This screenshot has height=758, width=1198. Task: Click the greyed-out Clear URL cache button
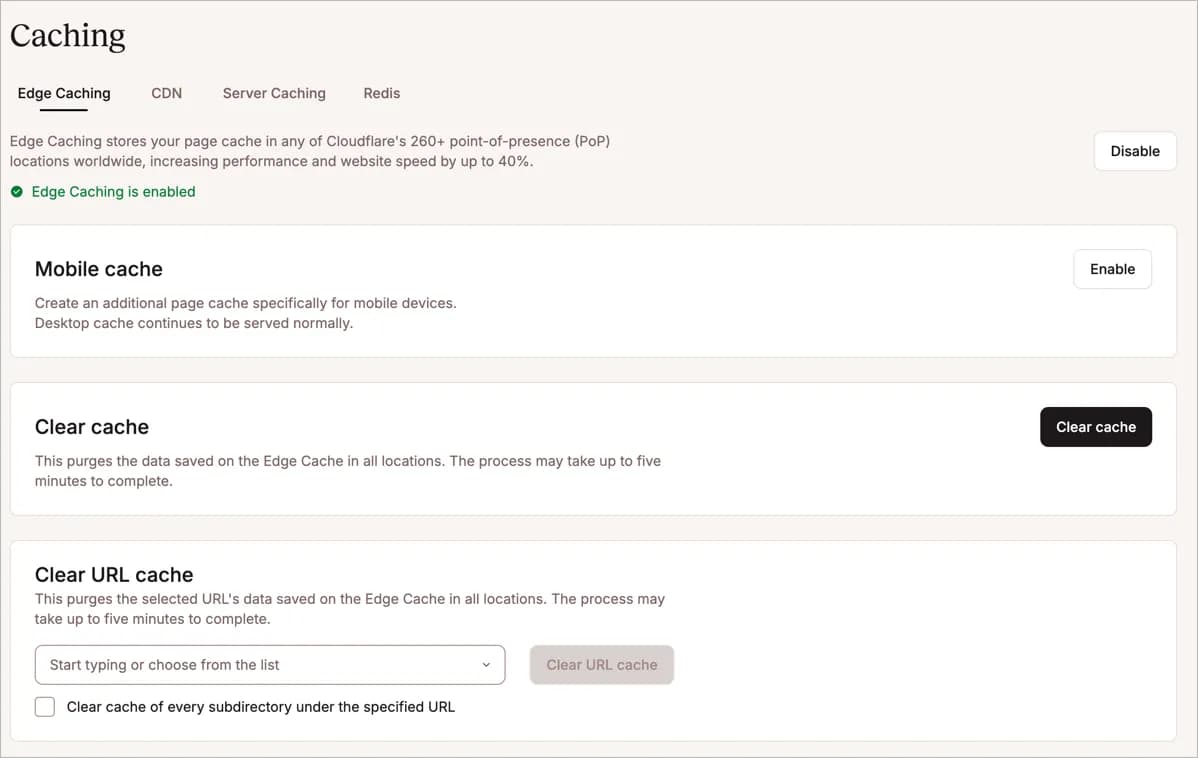click(x=601, y=665)
